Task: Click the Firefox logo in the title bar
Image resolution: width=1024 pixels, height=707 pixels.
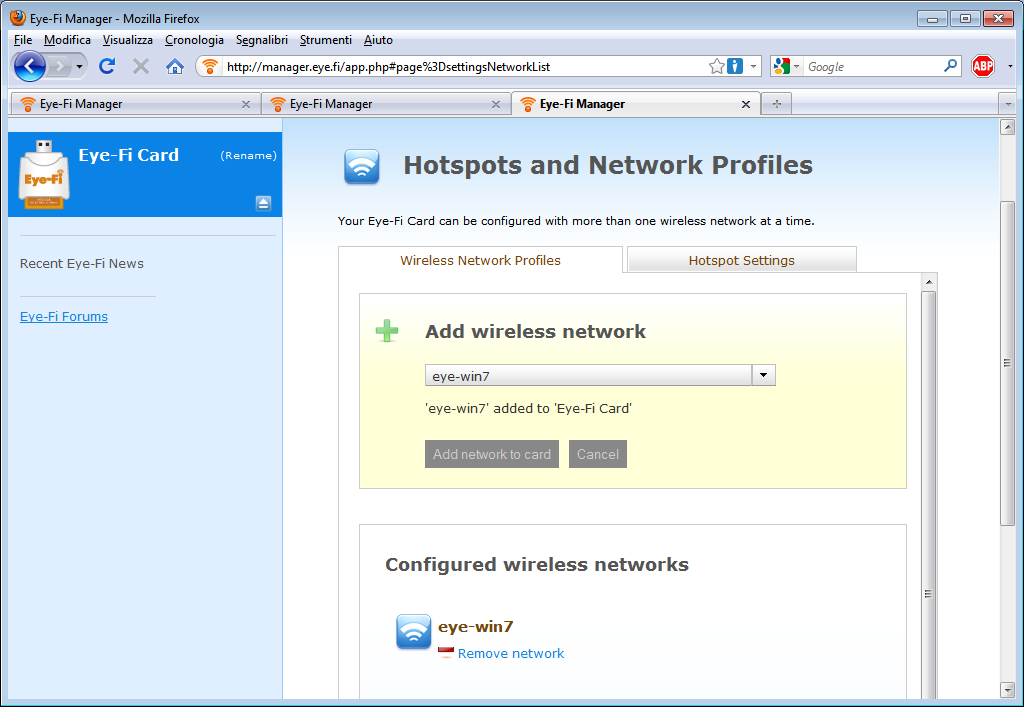Action: [18, 18]
